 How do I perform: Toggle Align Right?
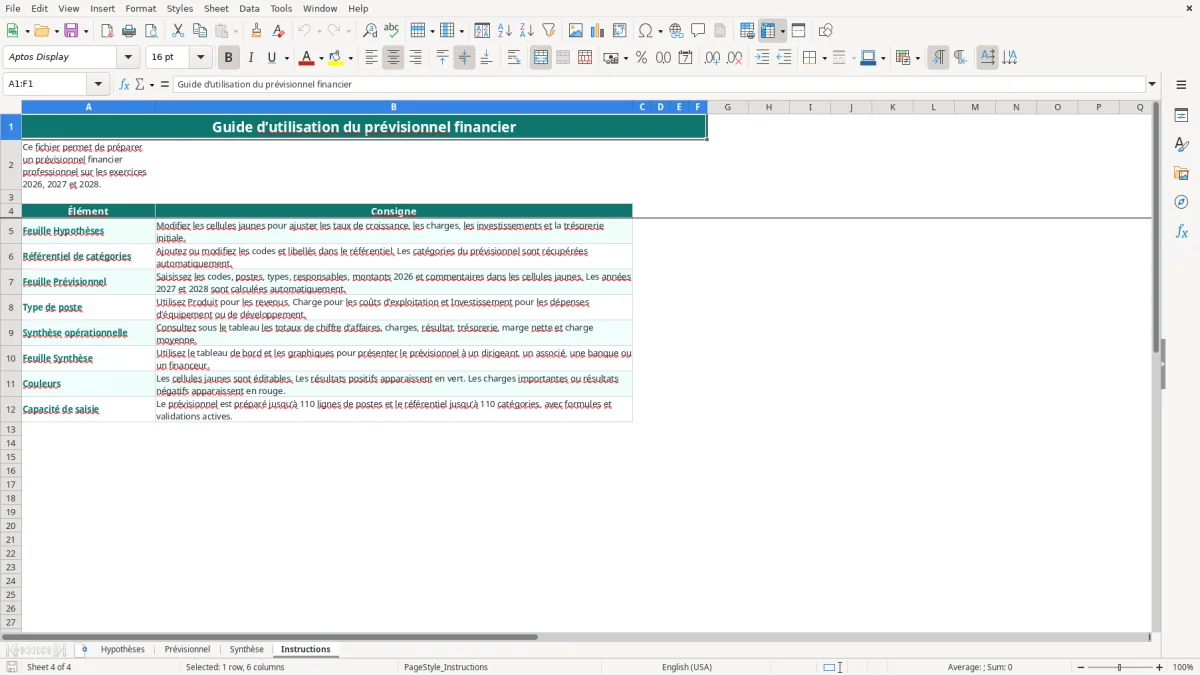pos(415,58)
